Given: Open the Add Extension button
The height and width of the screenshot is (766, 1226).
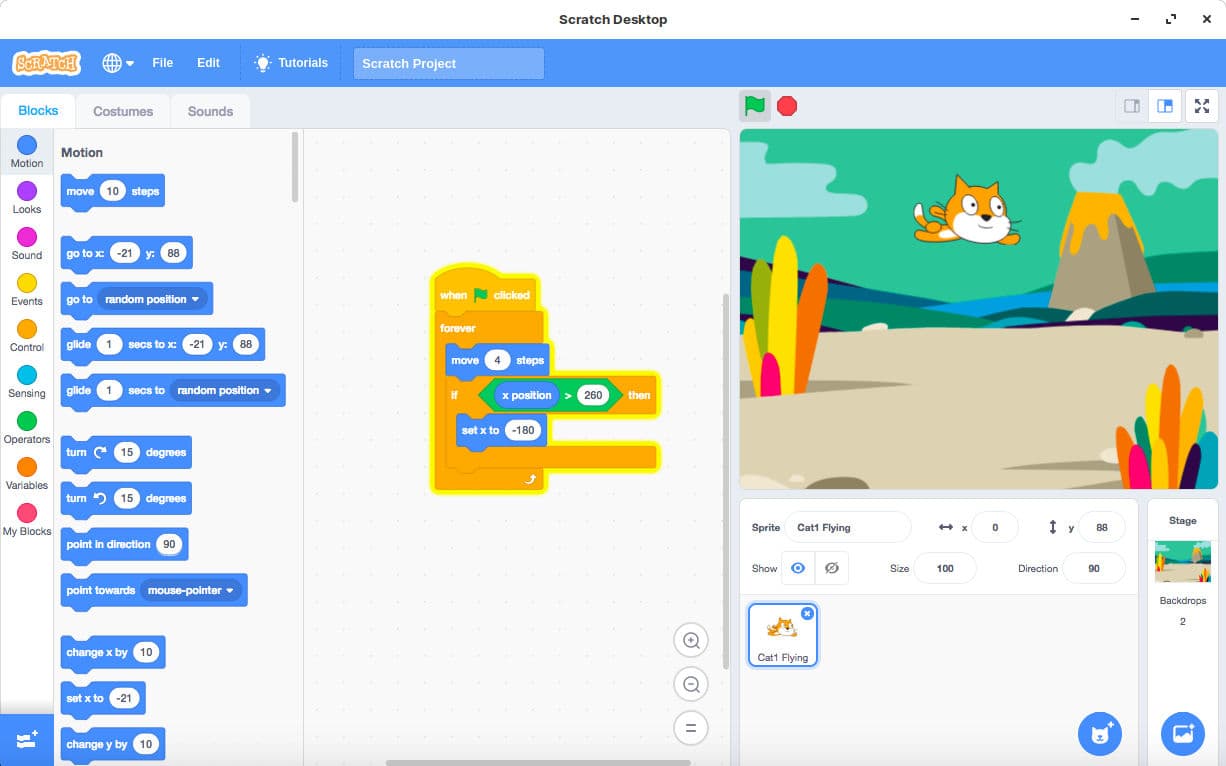Looking at the screenshot, I should [26, 740].
